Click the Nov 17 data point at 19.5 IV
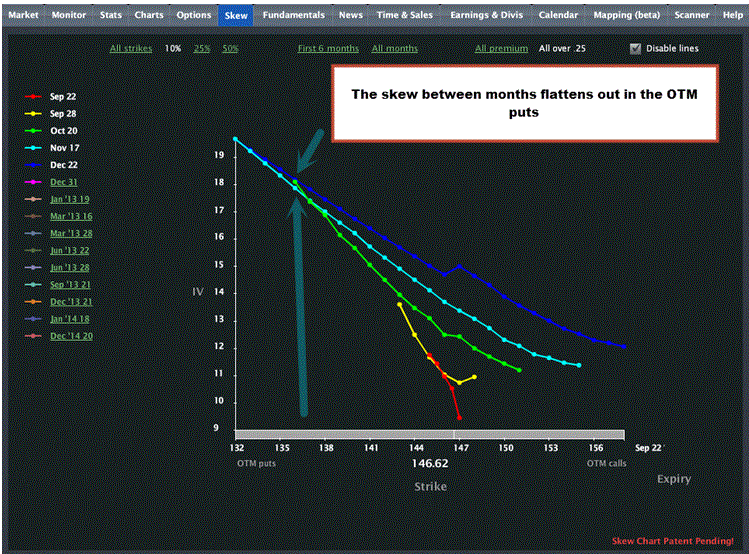This screenshot has width=749, height=554. tap(235, 139)
